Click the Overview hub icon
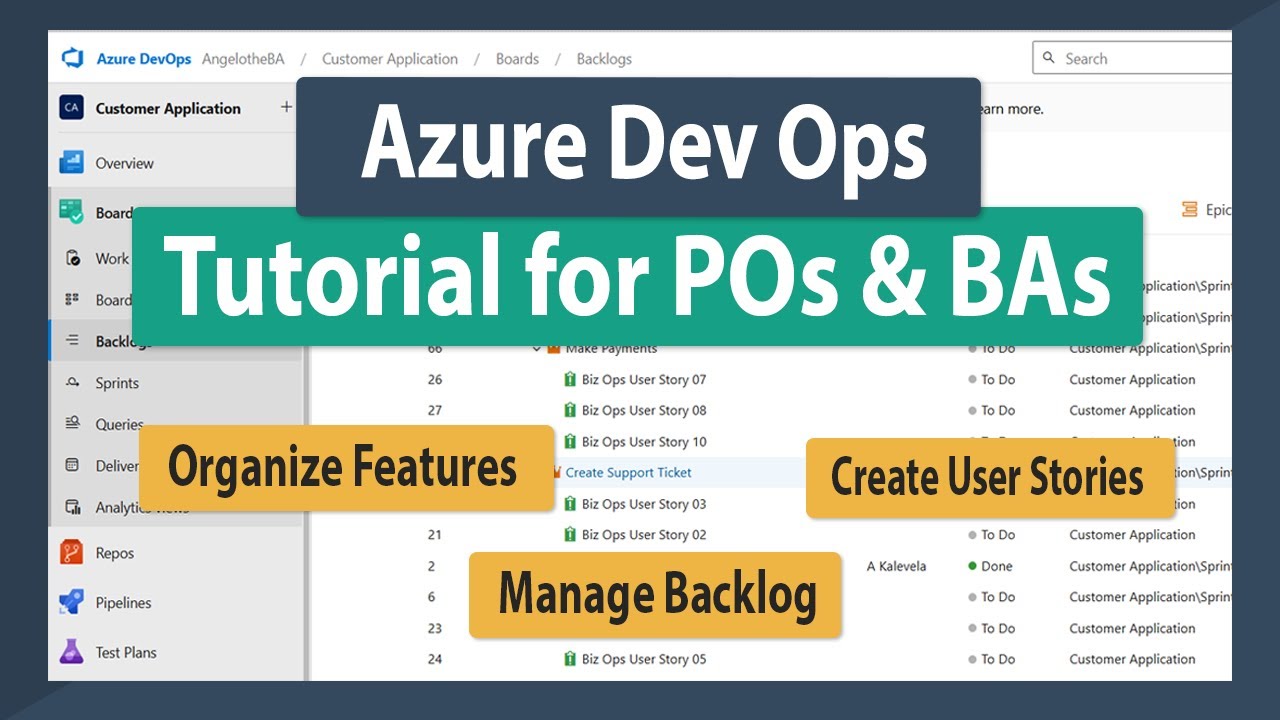This screenshot has height=720, width=1280. coord(71,162)
